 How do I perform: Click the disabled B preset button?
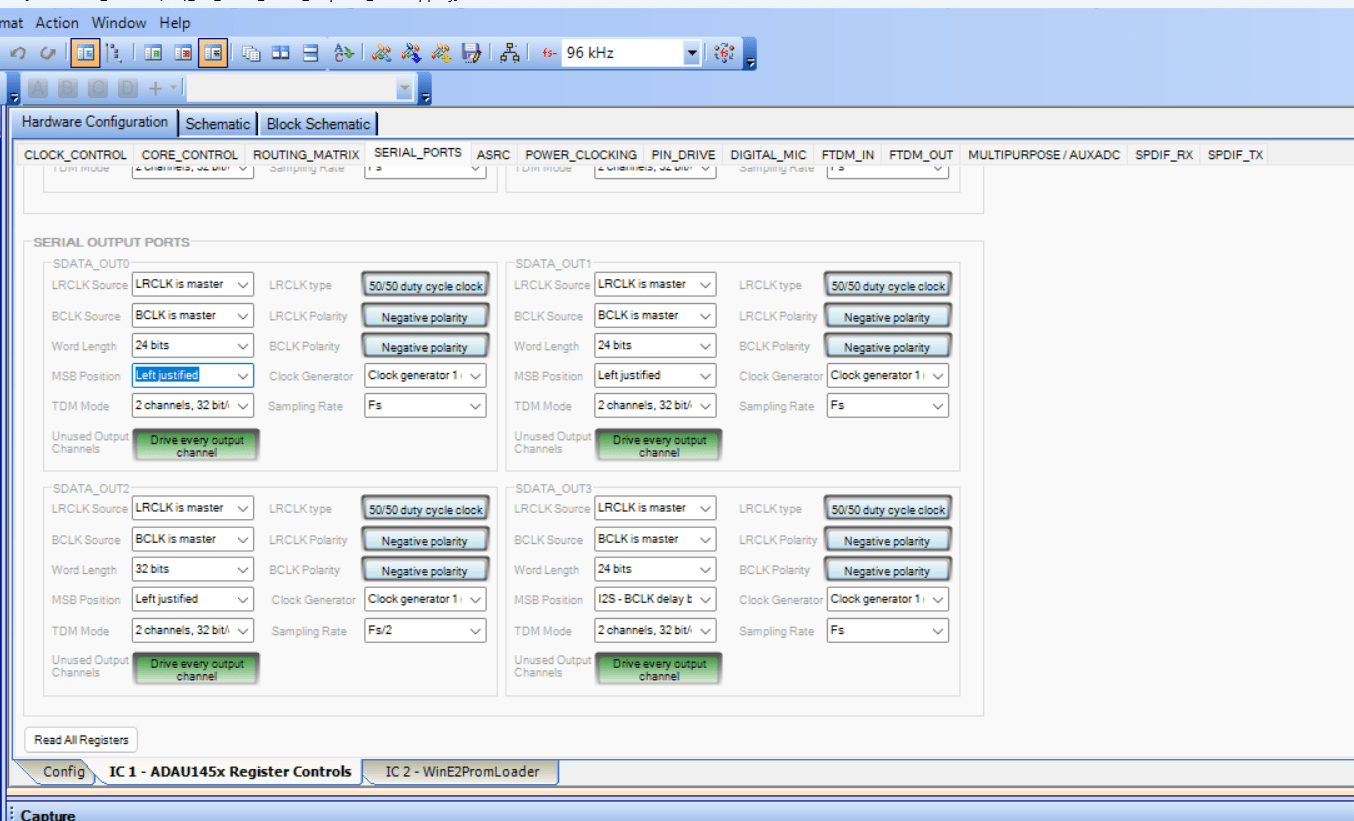pos(68,88)
